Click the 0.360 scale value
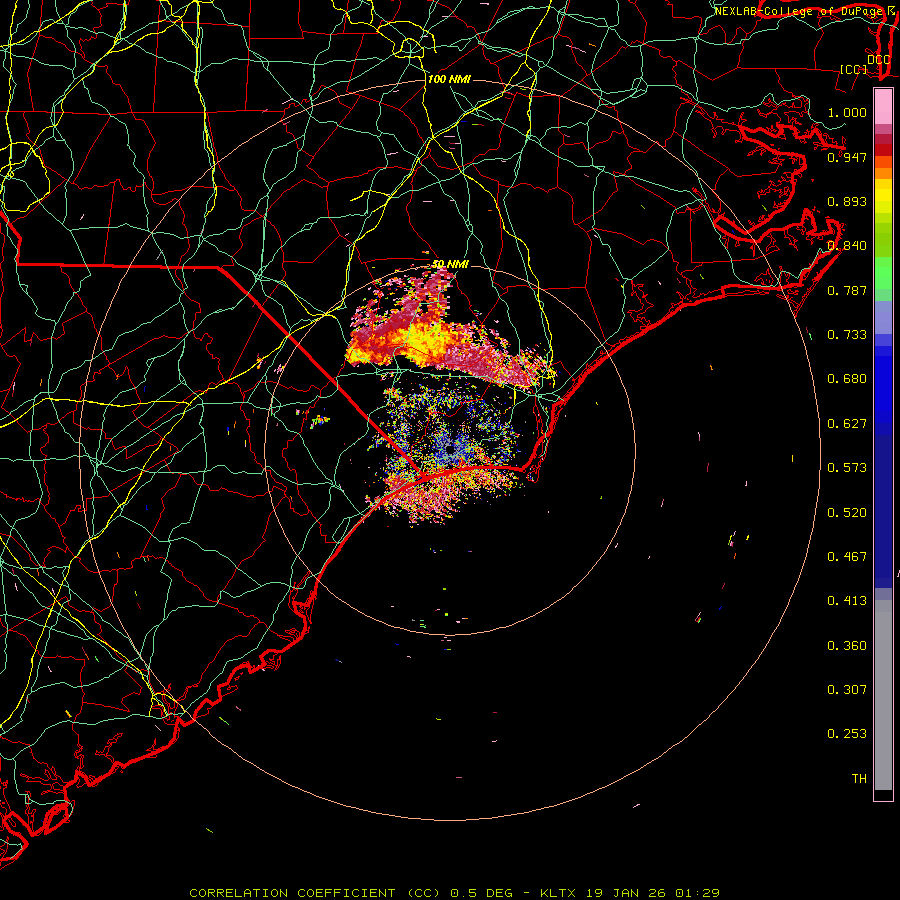Image resolution: width=900 pixels, height=900 pixels. pos(847,646)
